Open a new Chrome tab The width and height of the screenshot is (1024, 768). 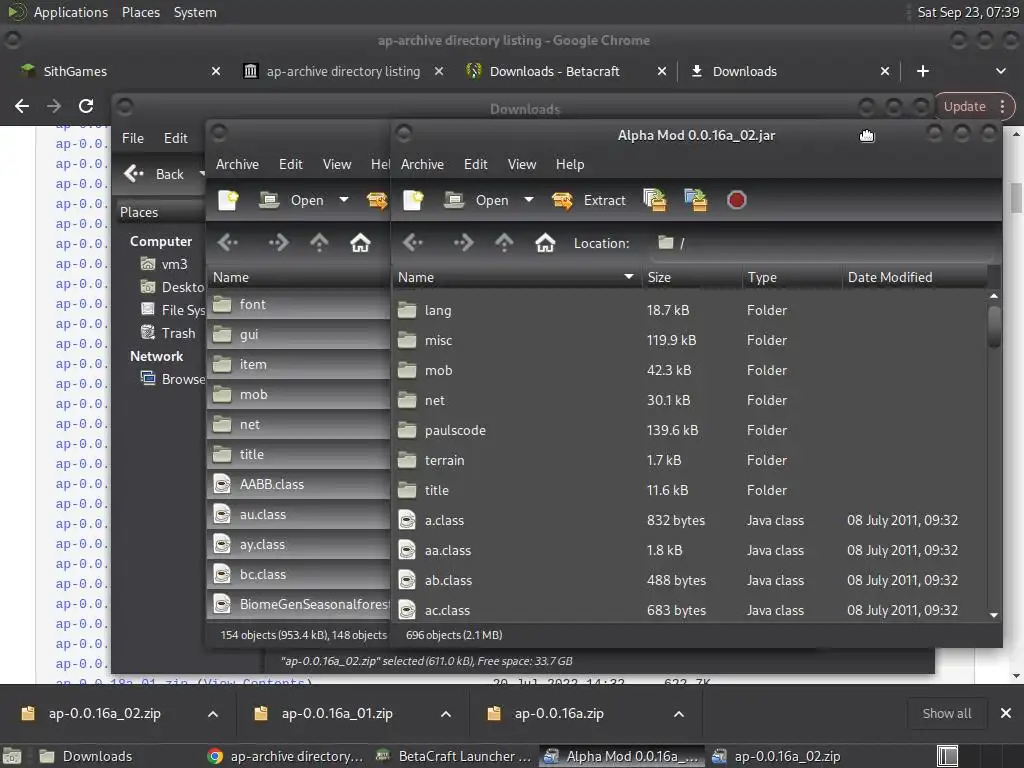pos(923,71)
